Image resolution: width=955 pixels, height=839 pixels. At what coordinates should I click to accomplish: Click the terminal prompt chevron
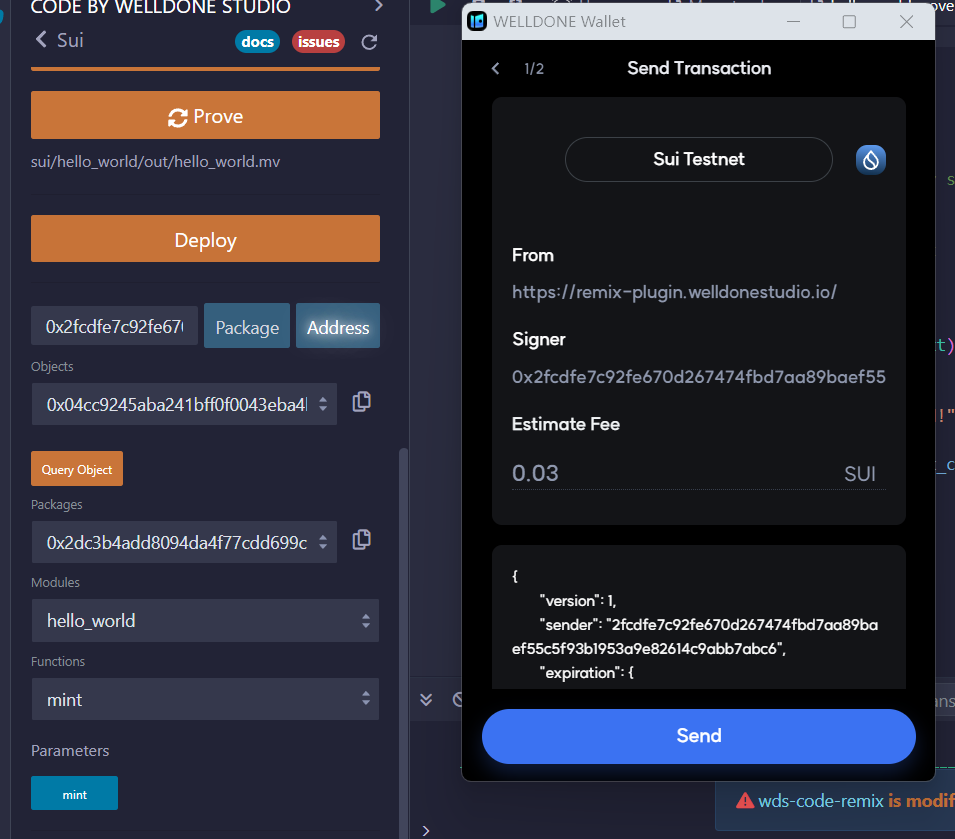(426, 830)
